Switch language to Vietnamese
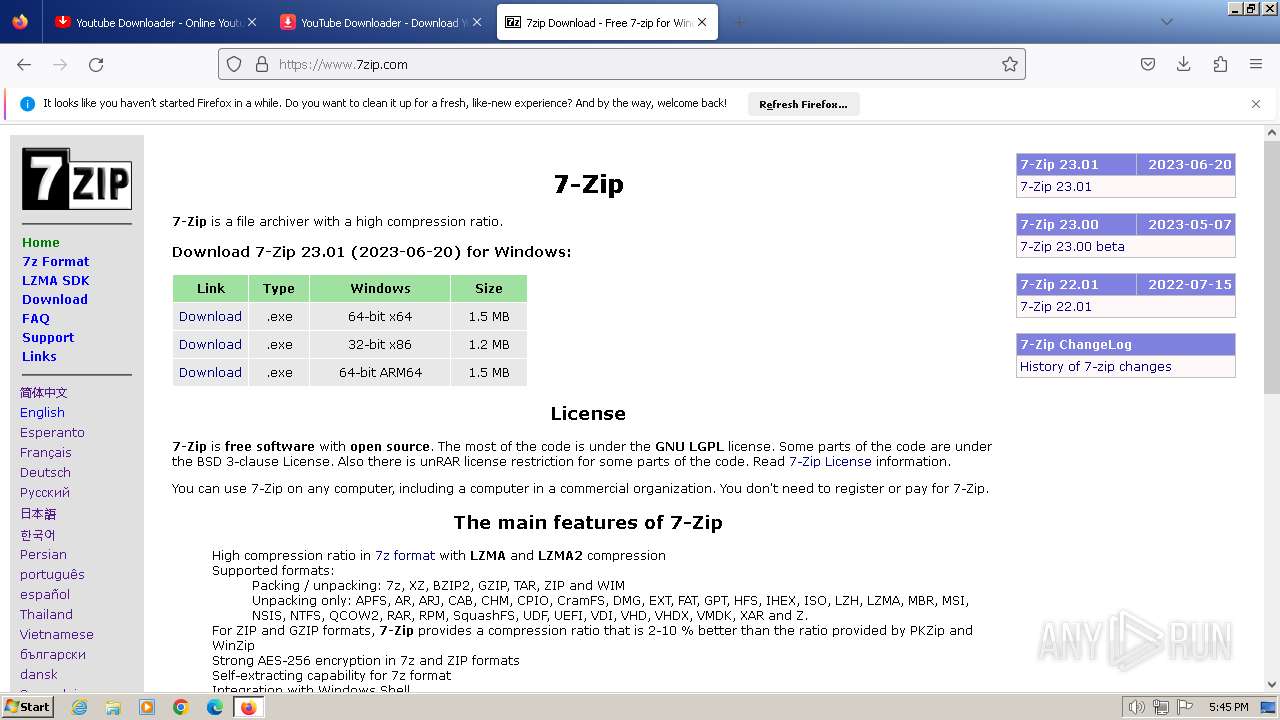 [x=57, y=634]
